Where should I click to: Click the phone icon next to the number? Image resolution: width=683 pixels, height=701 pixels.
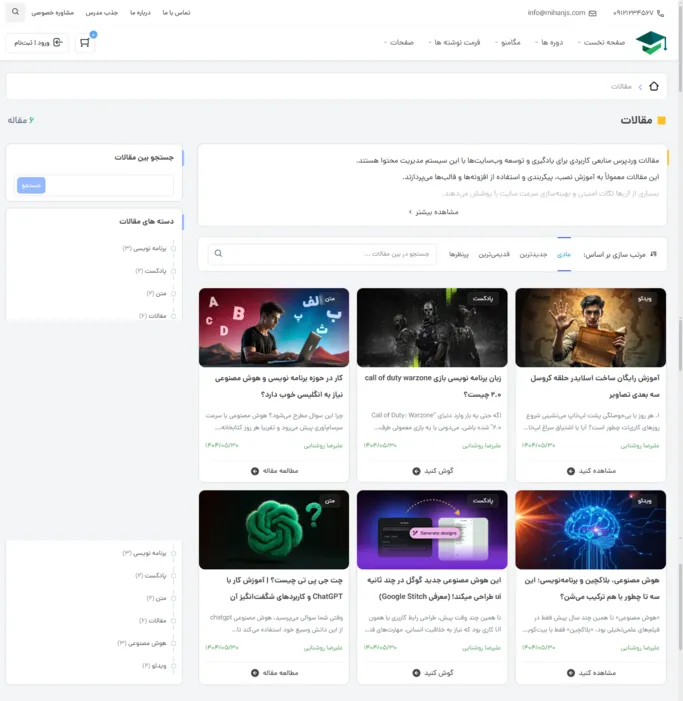[x=662, y=13]
